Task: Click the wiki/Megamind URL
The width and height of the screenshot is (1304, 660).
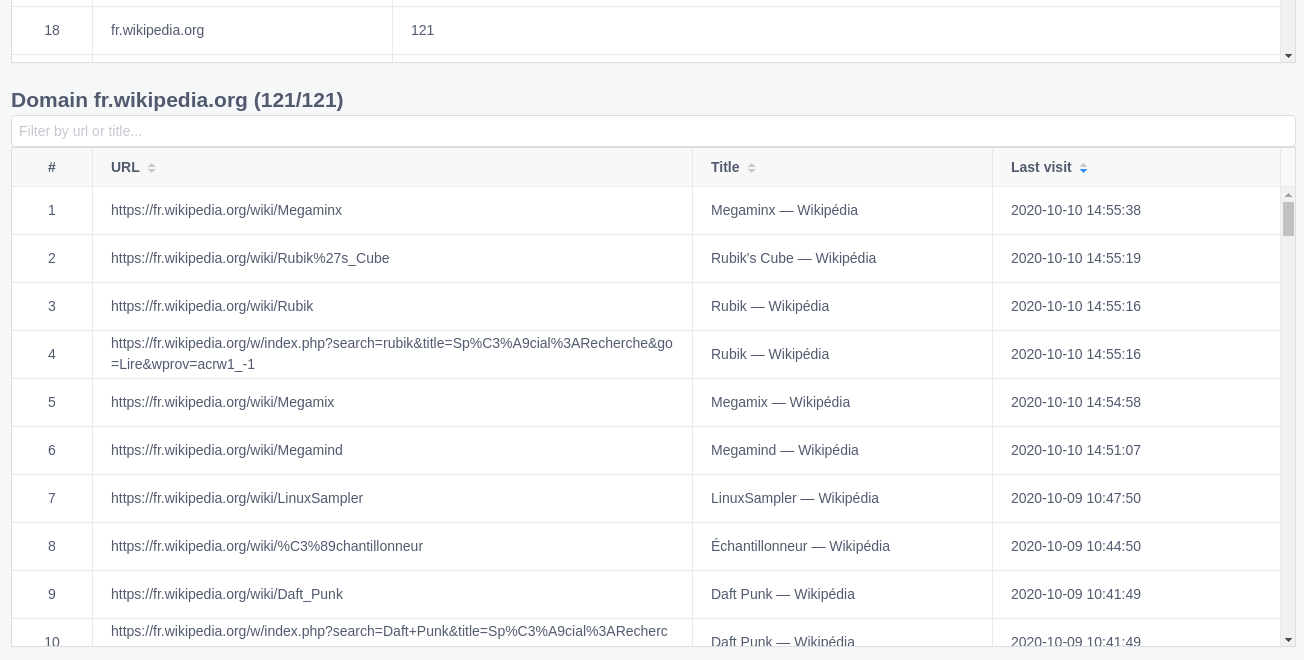Action: click(227, 450)
